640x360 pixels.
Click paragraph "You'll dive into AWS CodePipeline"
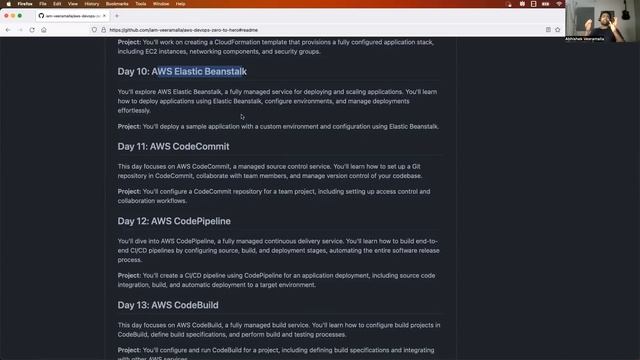(x=278, y=251)
